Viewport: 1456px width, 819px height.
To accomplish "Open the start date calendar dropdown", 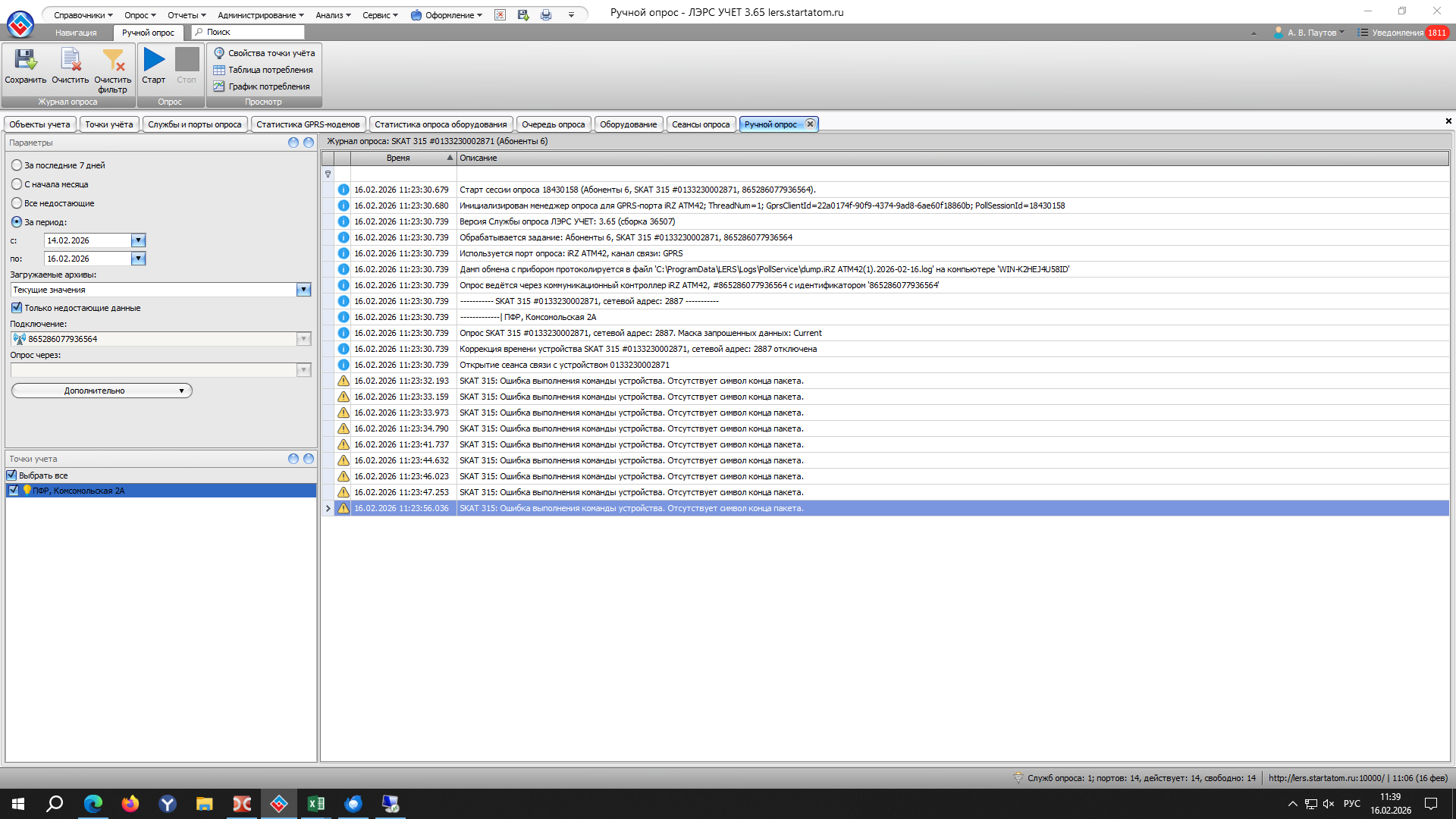I will coord(138,240).
